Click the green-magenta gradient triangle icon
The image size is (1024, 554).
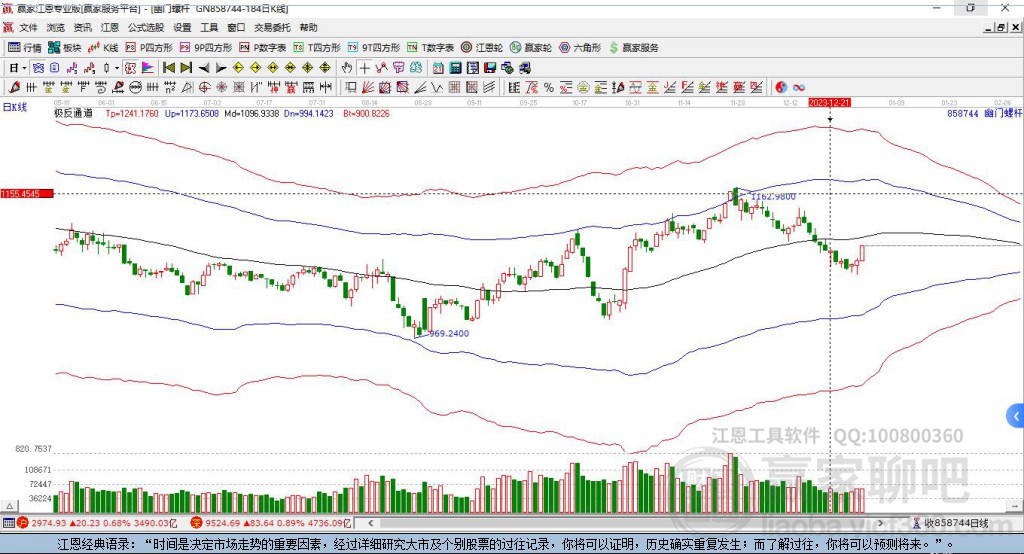[148, 68]
